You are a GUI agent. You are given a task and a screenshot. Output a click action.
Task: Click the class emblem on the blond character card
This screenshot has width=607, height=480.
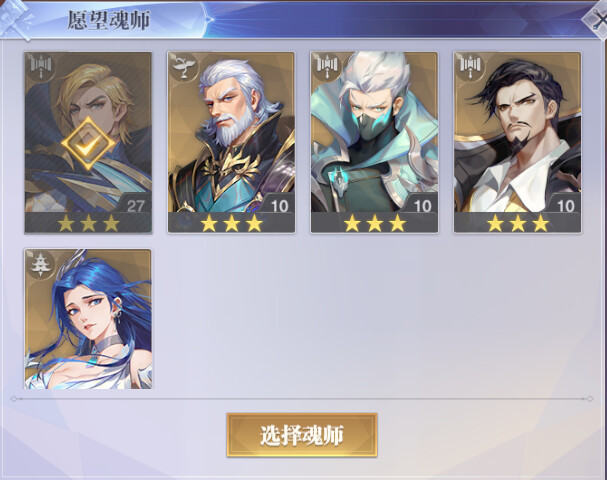pos(41,67)
